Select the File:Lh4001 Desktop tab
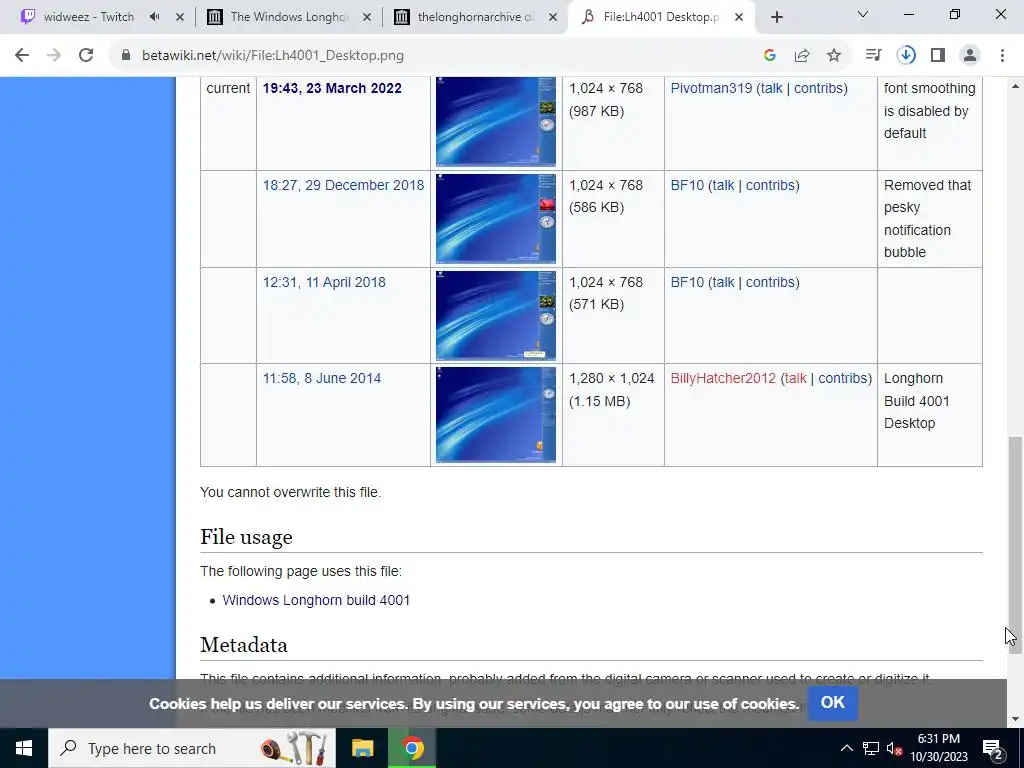 tap(661, 17)
